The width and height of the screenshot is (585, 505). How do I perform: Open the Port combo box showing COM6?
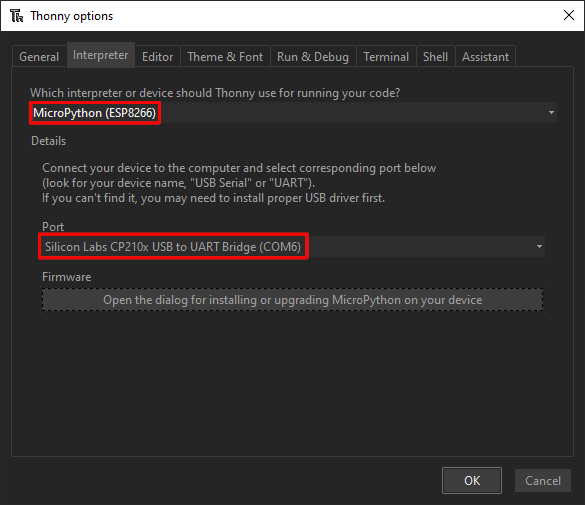[293, 247]
